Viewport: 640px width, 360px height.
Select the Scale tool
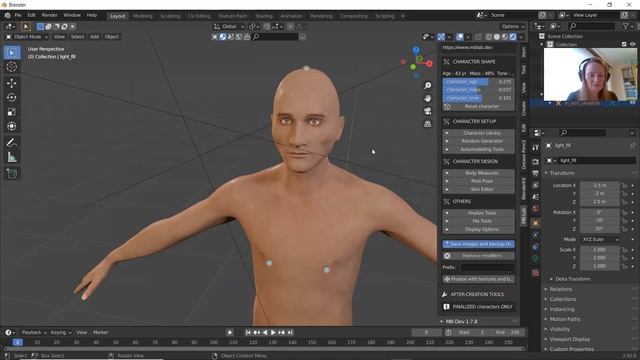pos(12,112)
